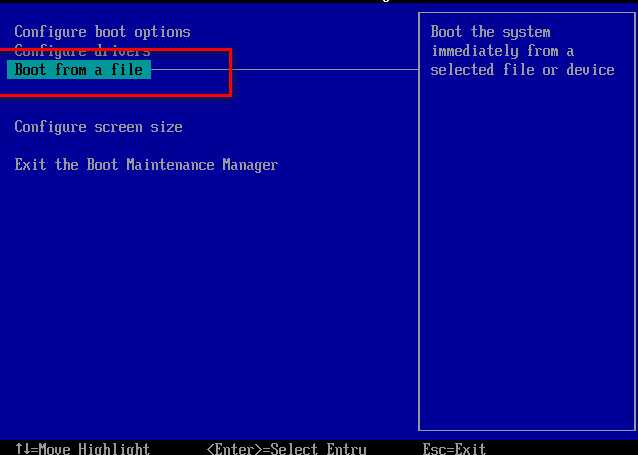The image size is (638, 455).
Task: Click the 'immediately from a' help line
Action: click(502, 51)
